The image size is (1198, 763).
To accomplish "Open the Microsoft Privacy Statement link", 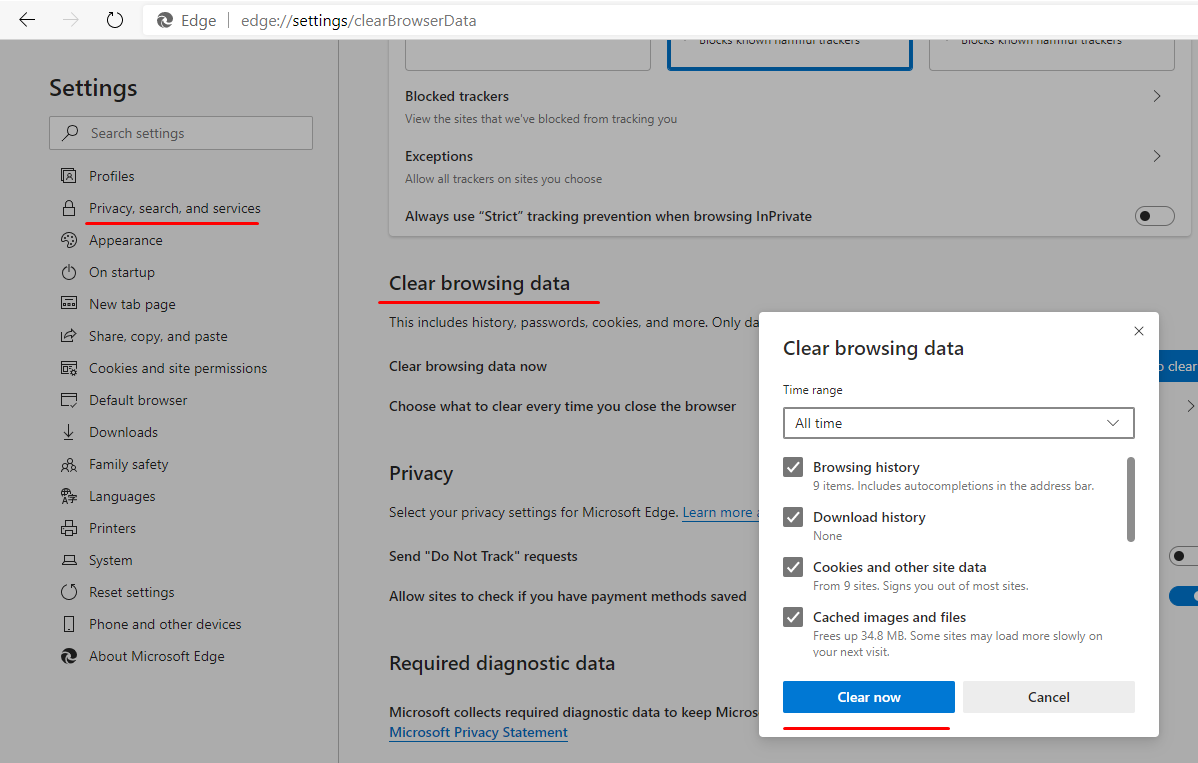I will pyautogui.click(x=478, y=732).
